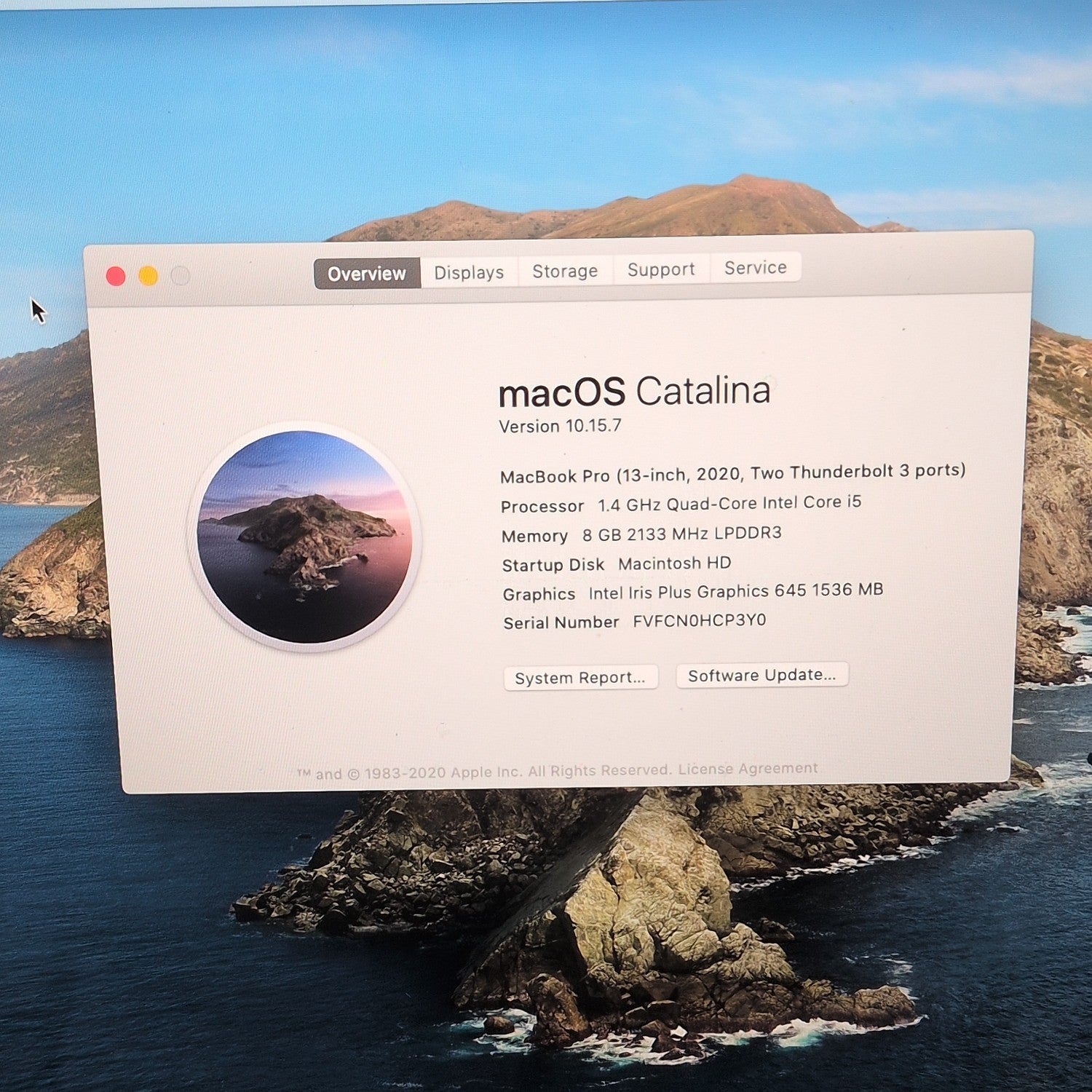Click the Version 10.15.7 text

click(560, 426)
